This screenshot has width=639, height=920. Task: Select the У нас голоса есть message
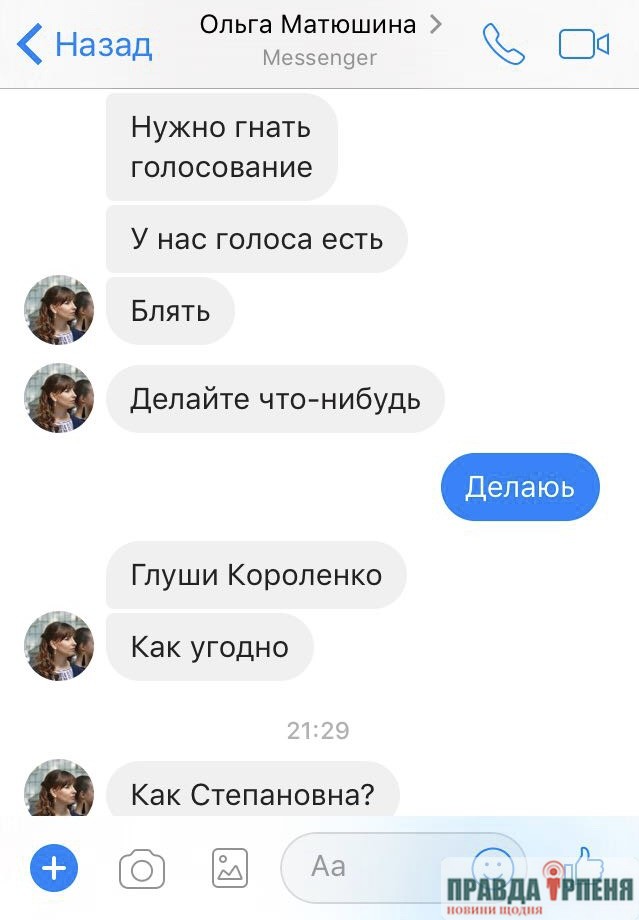click(257, 239)
